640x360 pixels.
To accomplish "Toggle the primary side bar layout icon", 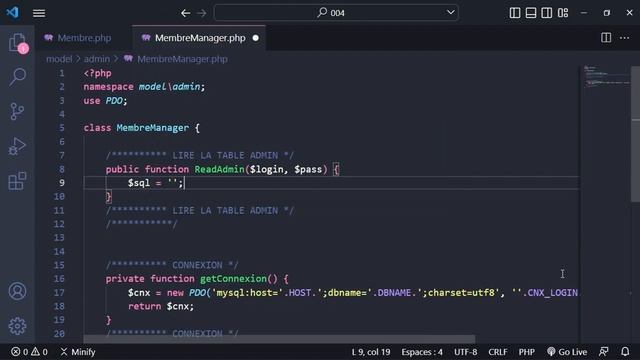I will (x=515, y=13).
